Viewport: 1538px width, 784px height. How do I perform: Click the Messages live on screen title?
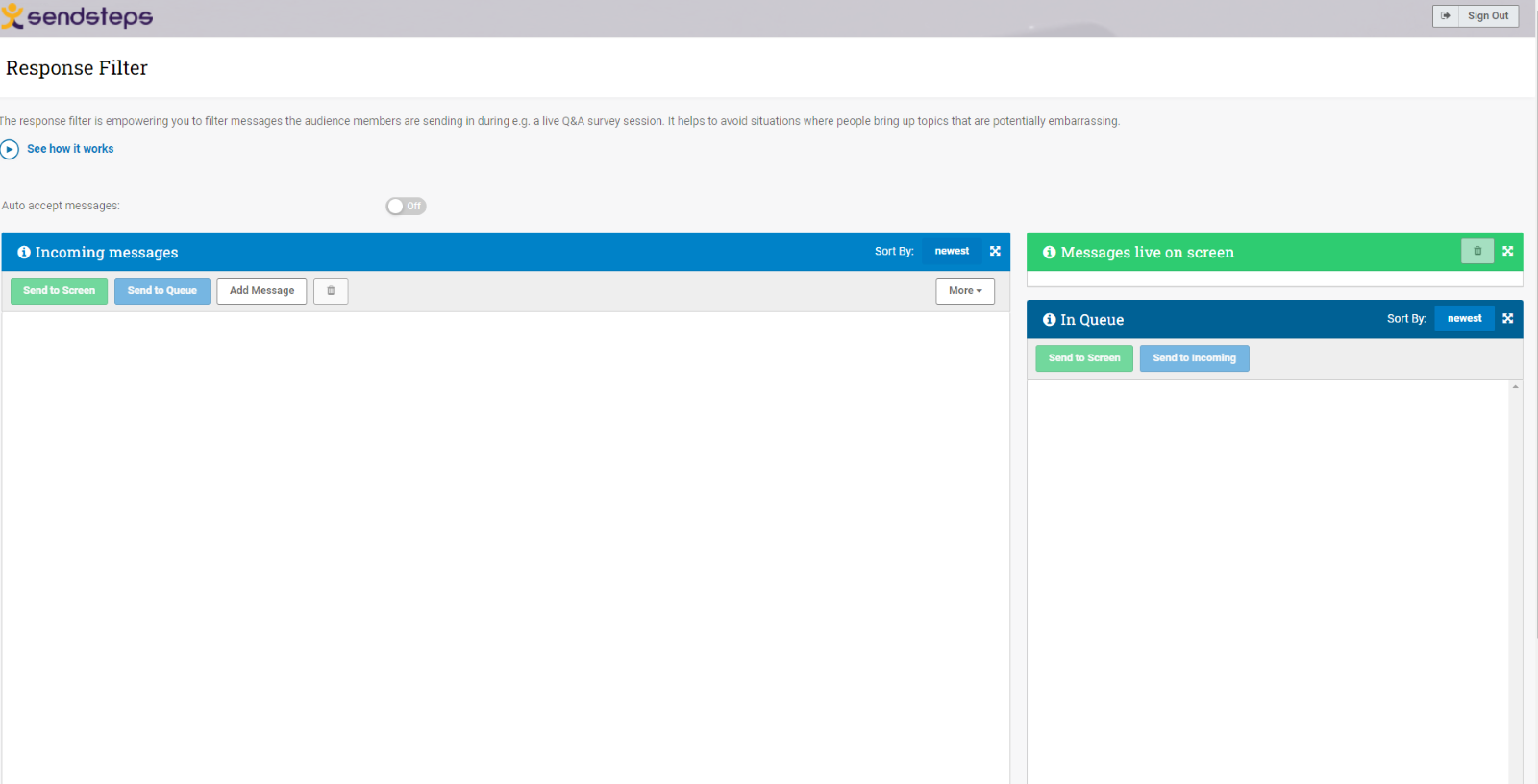pos(1147,253)
